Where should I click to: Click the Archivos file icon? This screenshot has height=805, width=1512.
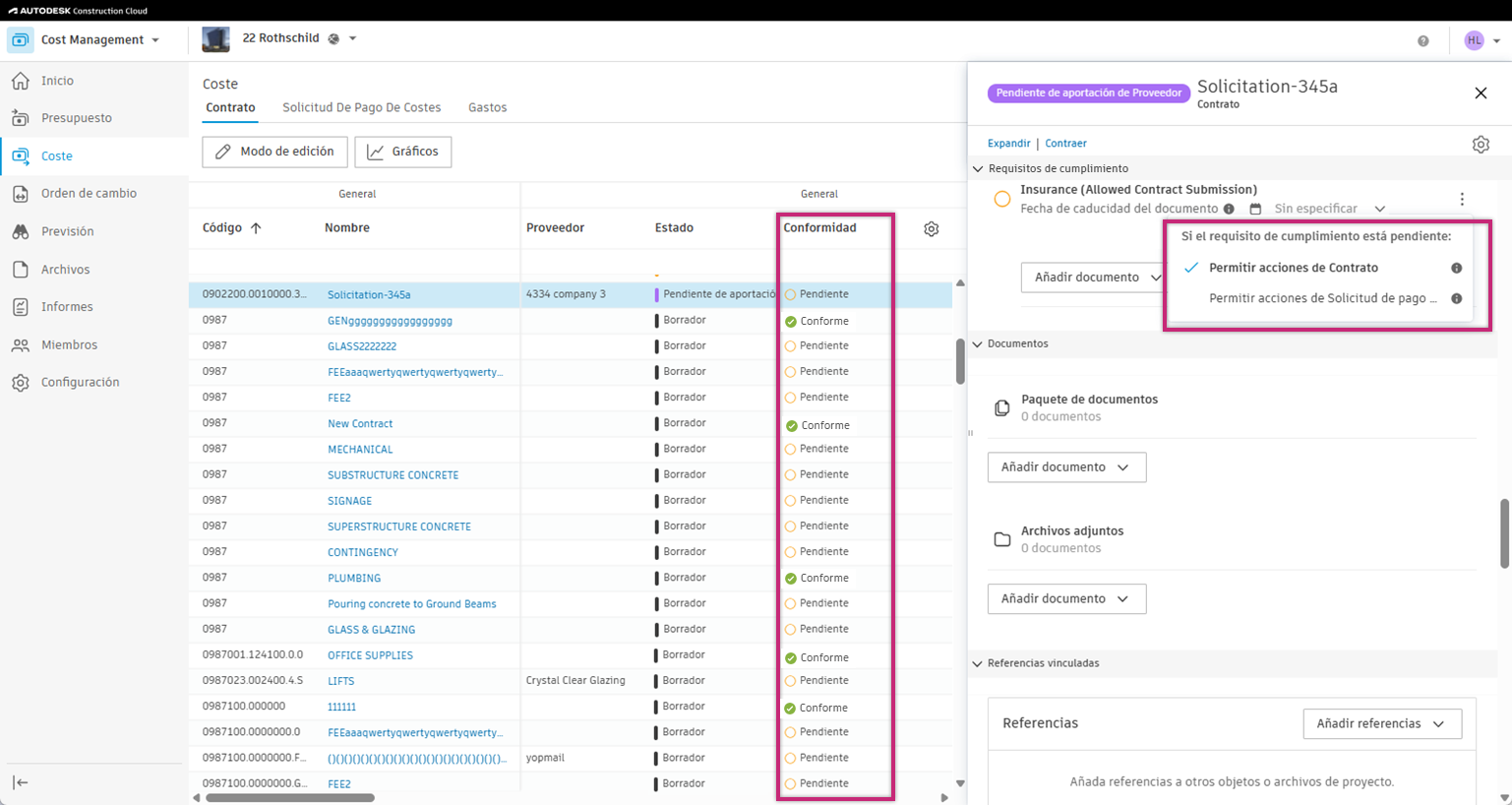pyautogui.click(x=21, y=270)
